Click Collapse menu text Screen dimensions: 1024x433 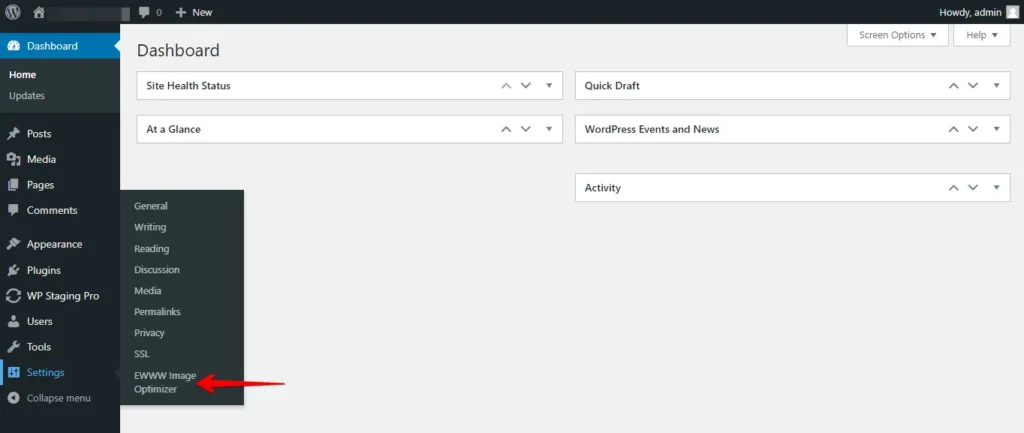pos(59,398)
